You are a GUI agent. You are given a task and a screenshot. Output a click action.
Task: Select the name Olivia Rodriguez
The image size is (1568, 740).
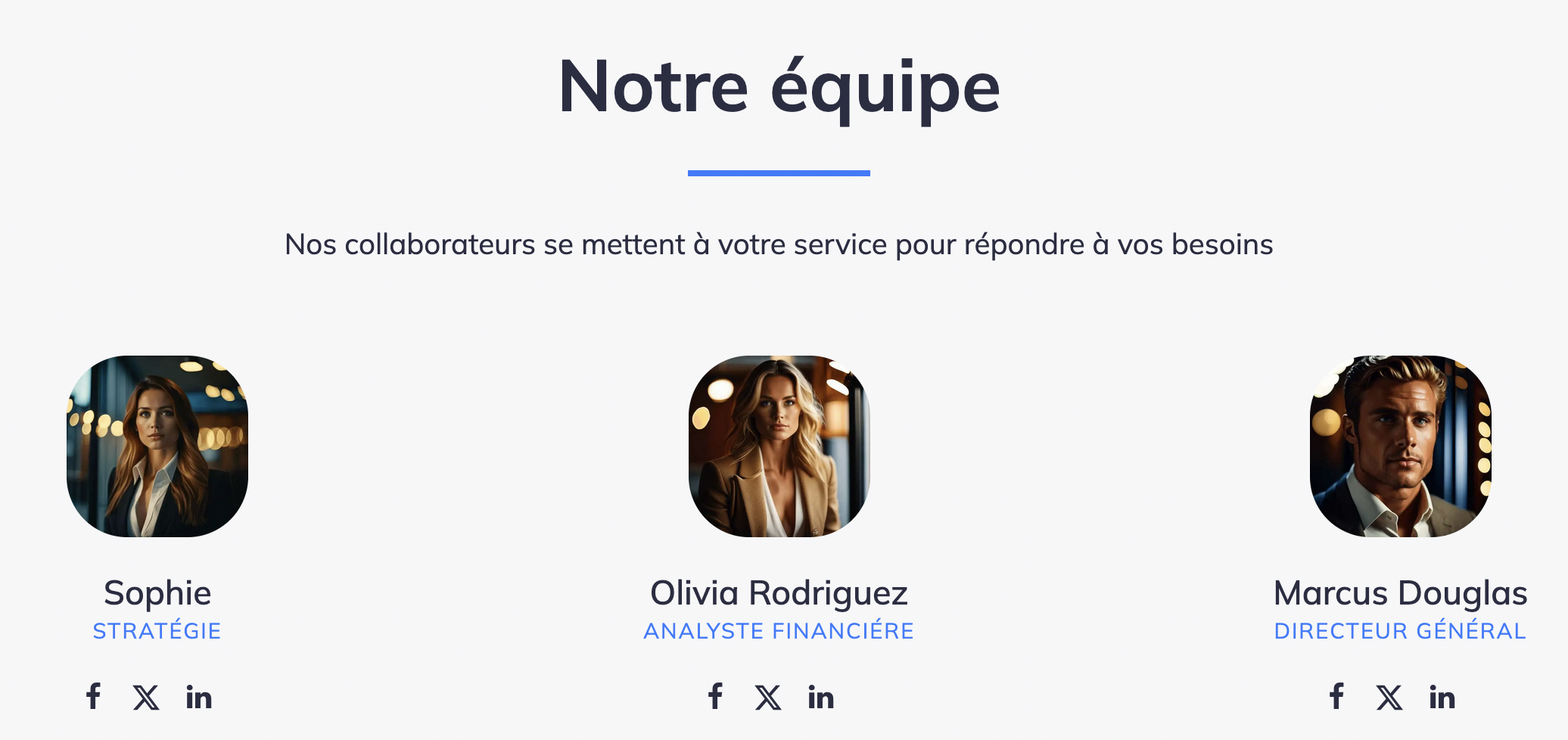(779, 593)
